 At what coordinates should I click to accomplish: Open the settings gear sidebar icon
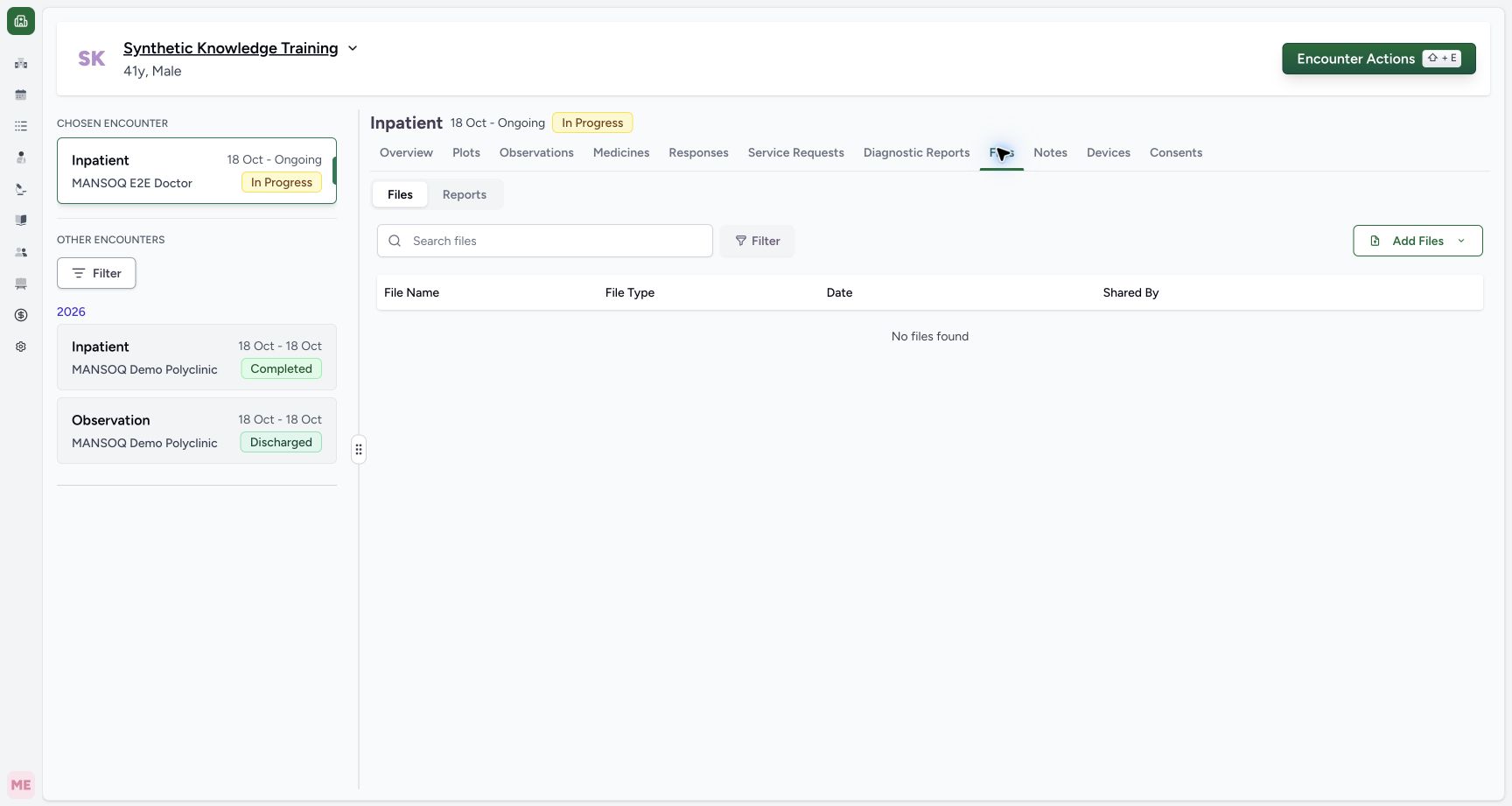[x=21, y=347]
